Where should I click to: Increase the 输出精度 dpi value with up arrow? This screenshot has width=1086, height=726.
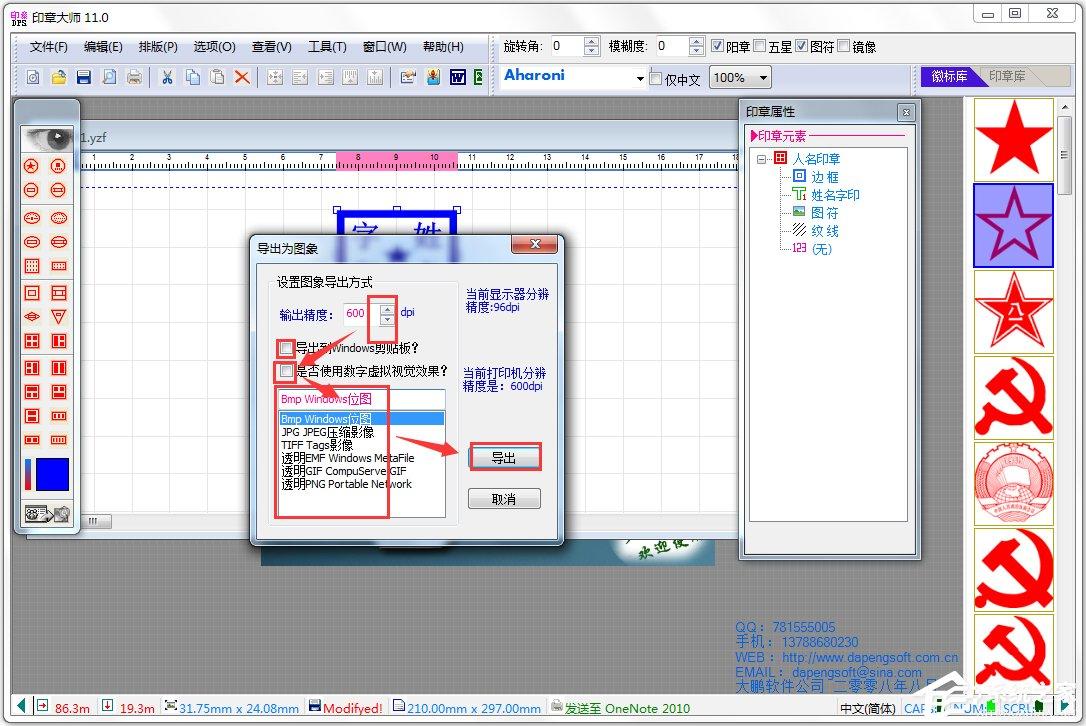(x=387, y=310)
